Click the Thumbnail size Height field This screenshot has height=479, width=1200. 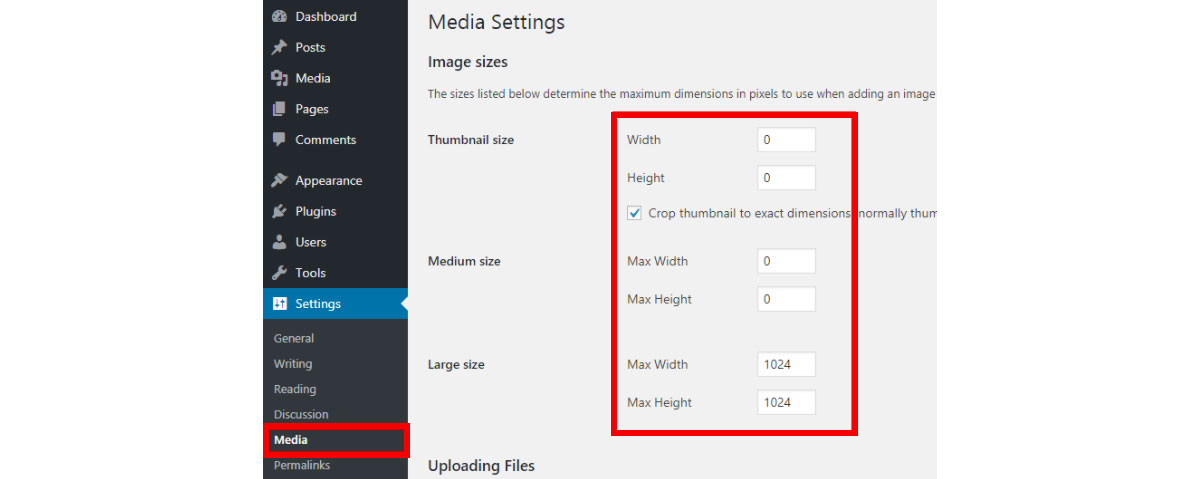pyautogui.click(x=786, y=178)
